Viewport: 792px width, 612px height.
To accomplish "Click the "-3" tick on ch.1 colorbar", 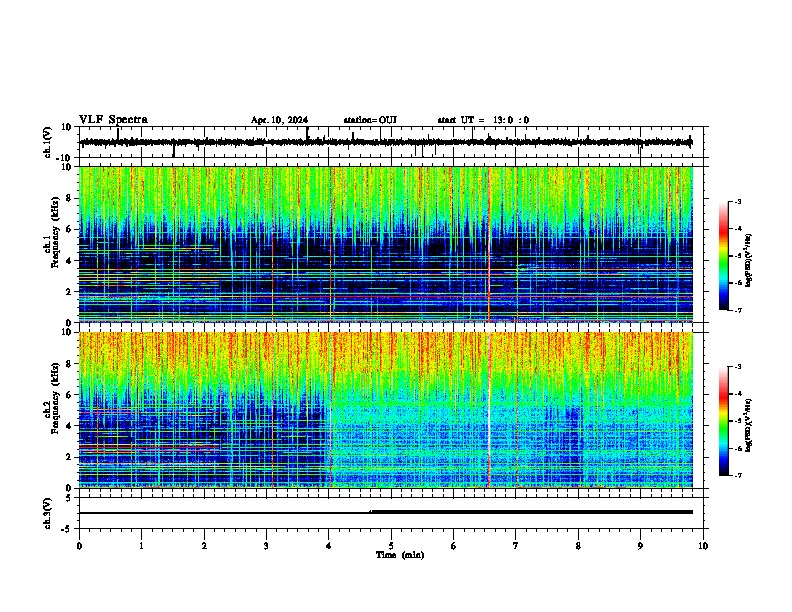I will (737, 201).
